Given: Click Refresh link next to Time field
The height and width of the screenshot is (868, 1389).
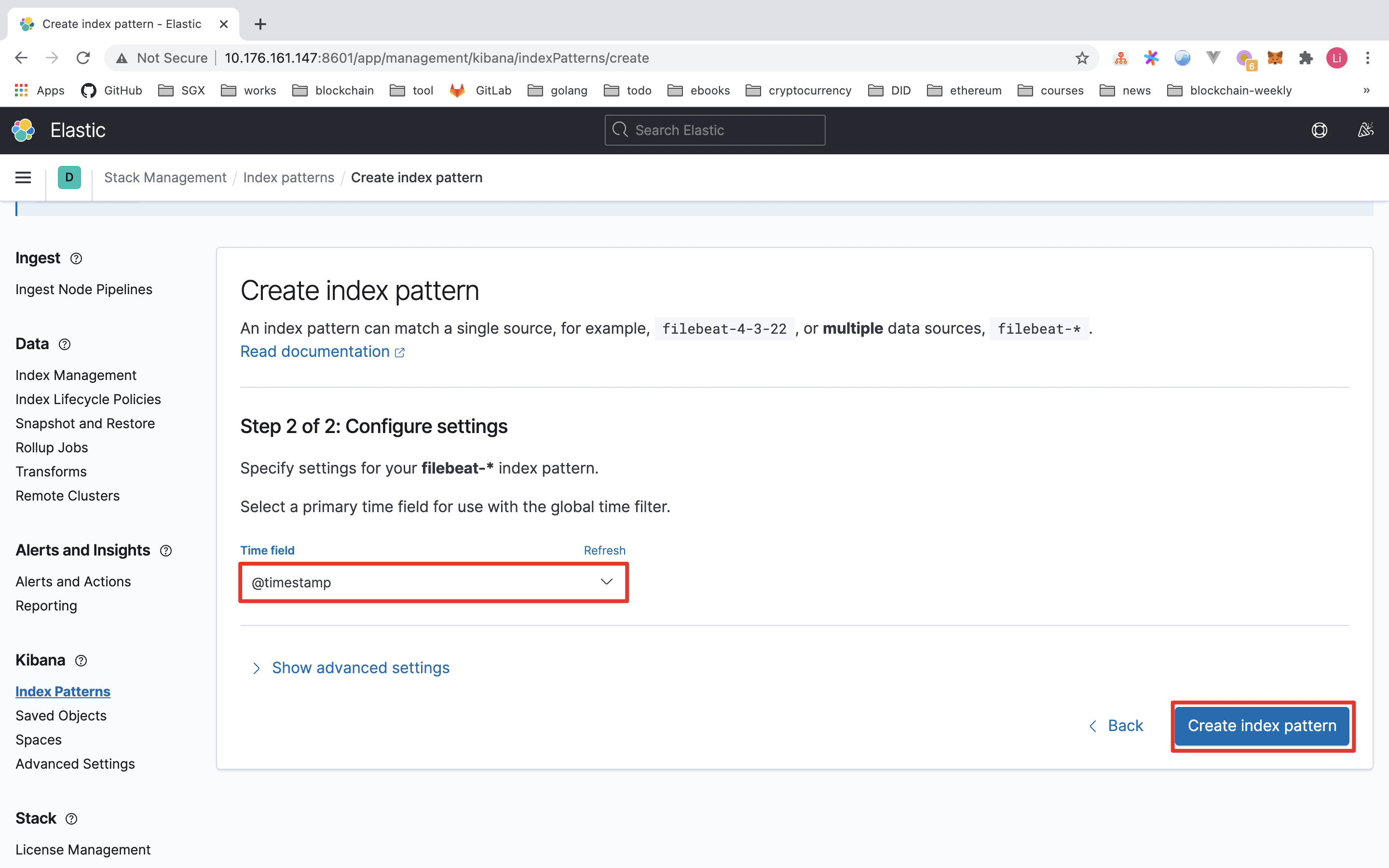Looking at the screenshot, I should click(604, 550).
